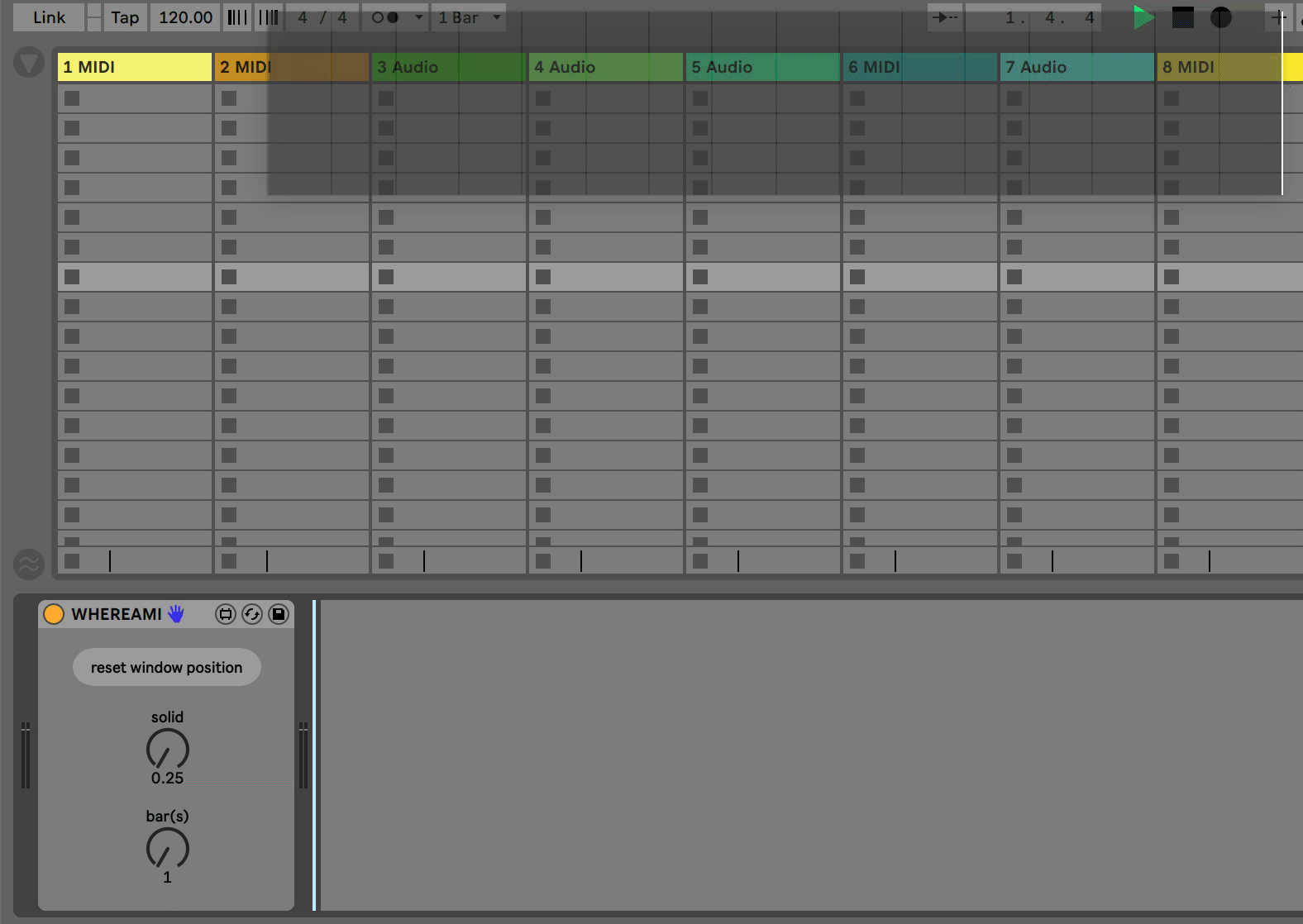Click the solid knob
The width and height of the screenshot is (1303, 924).
168,749
